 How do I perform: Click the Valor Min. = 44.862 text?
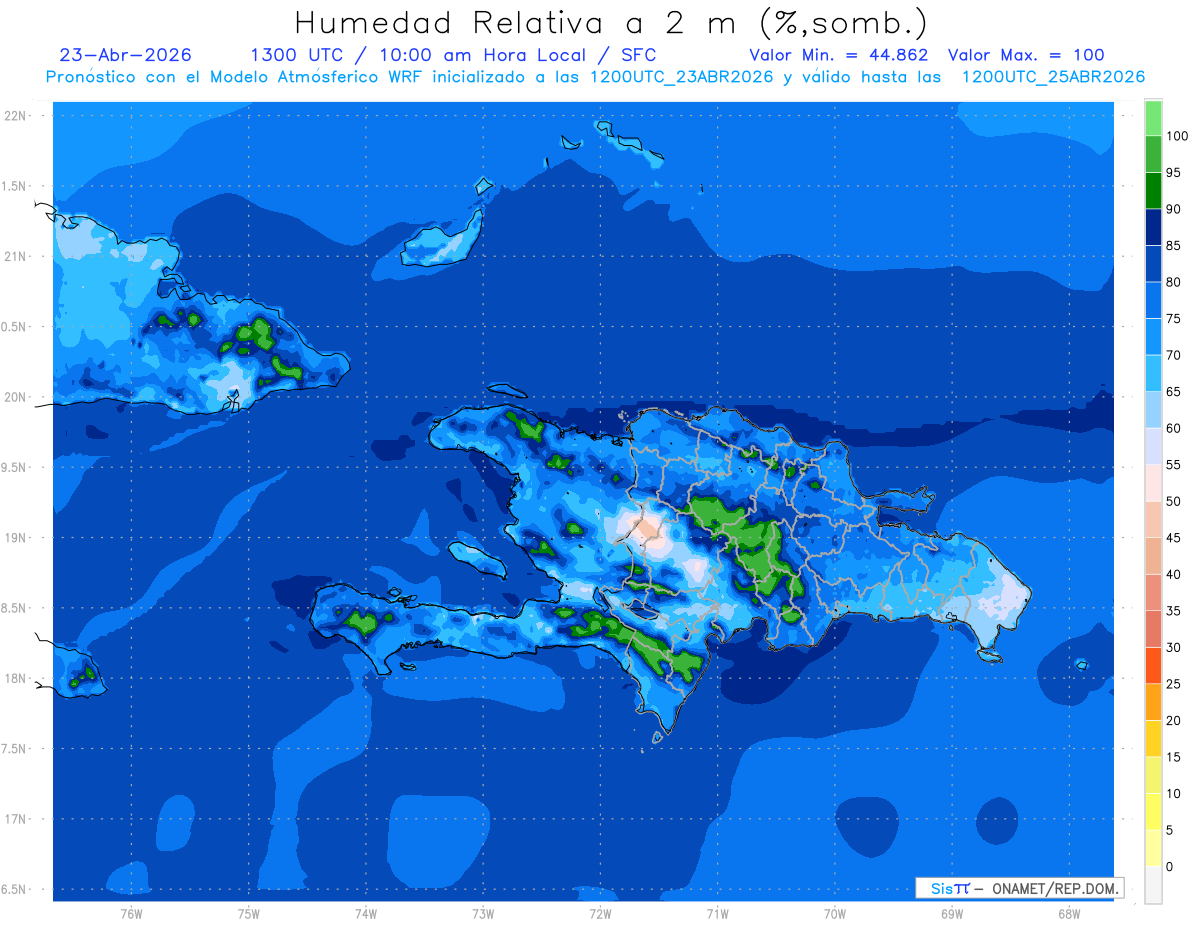(839, 55)
